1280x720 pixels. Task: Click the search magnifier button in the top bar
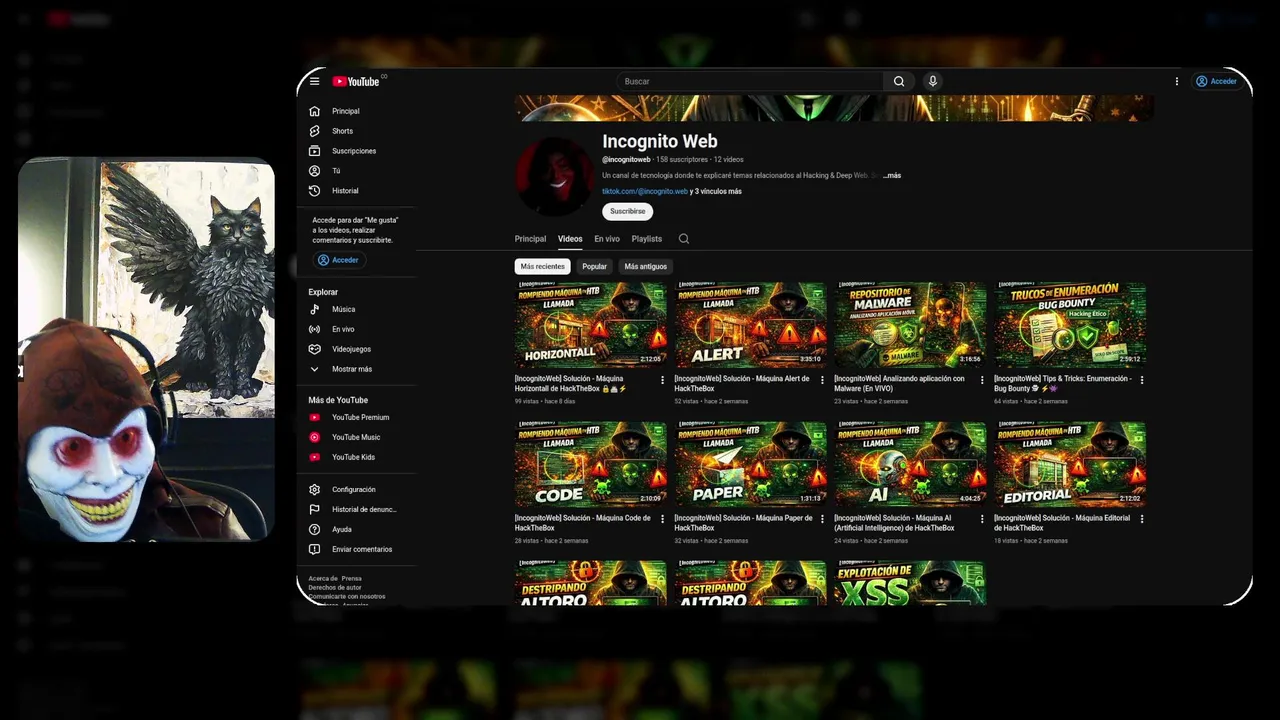(x=898, y=81)
